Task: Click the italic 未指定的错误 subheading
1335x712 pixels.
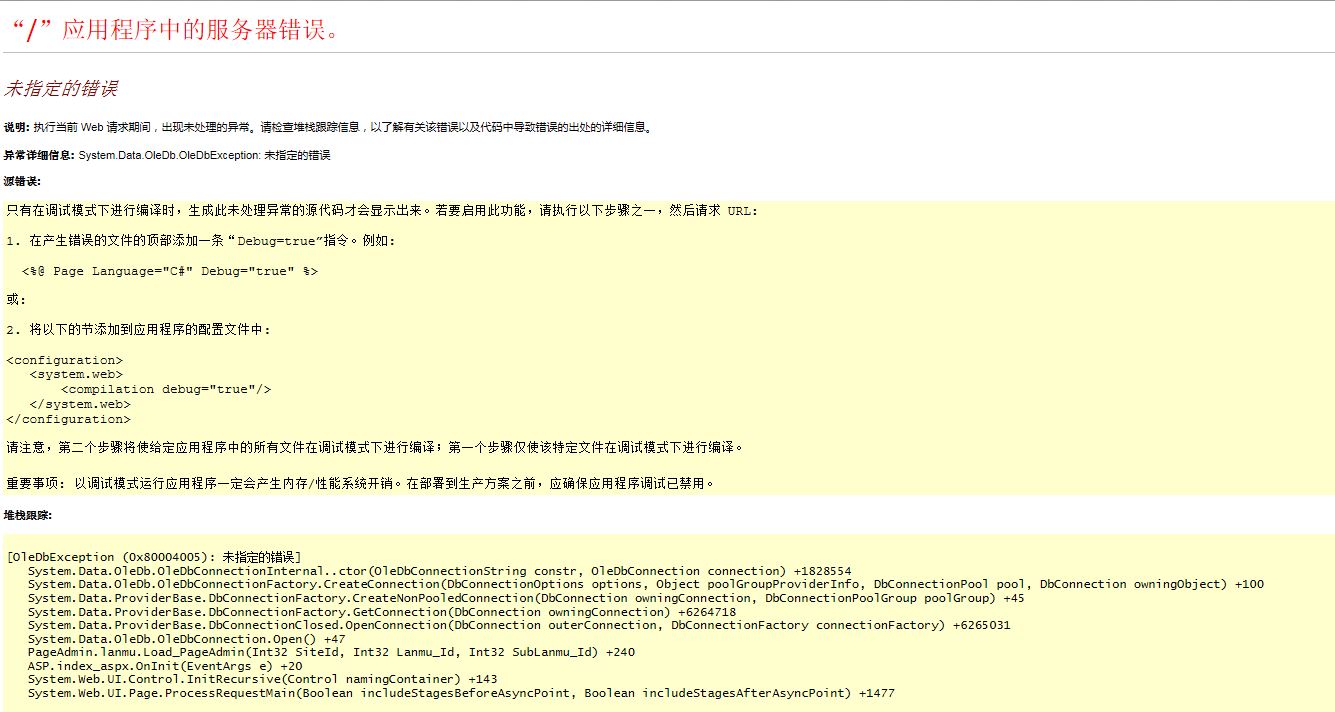Action: [61, 89]
